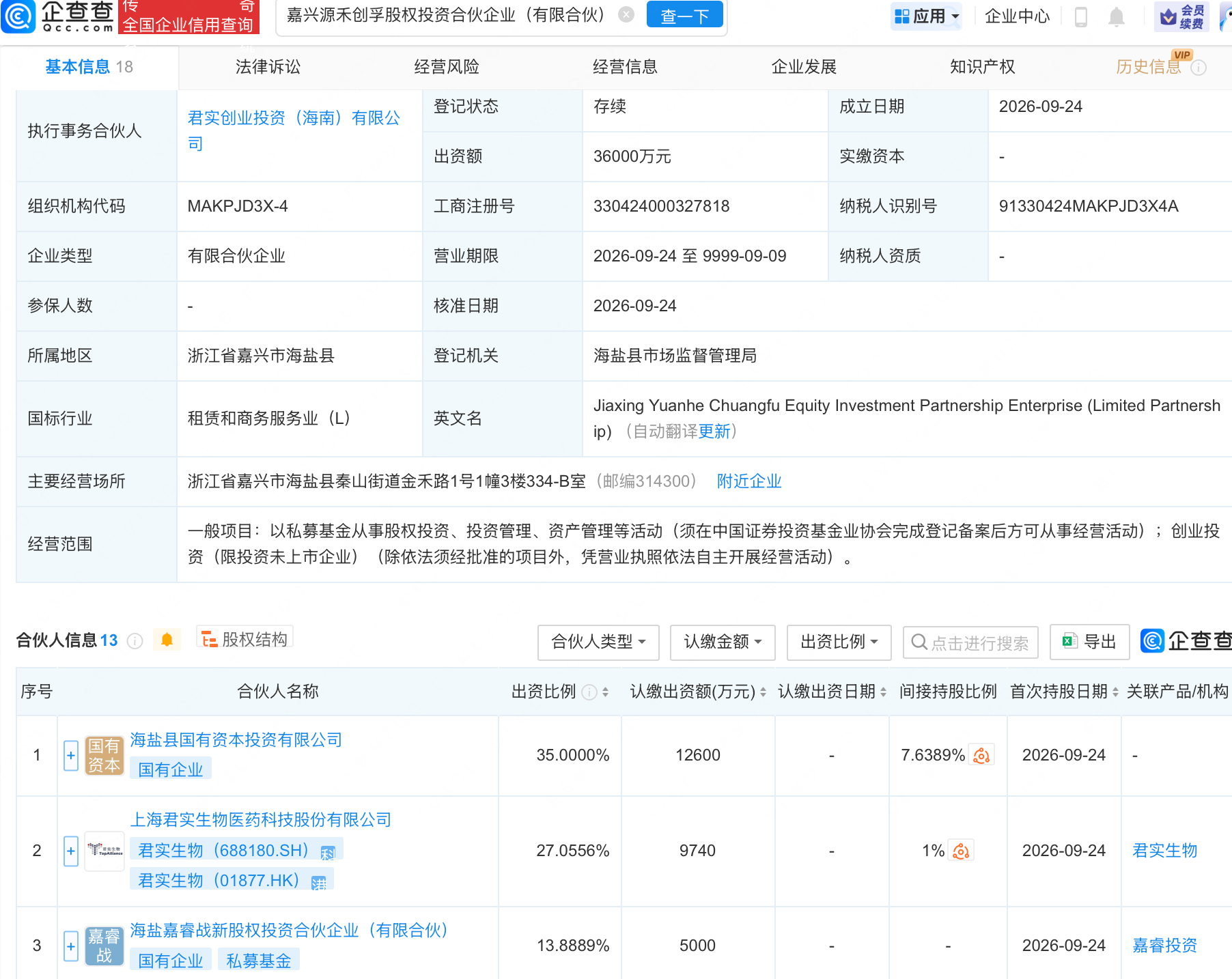
Task: Click the orange bell monitor icon
Action: [167, 640]
